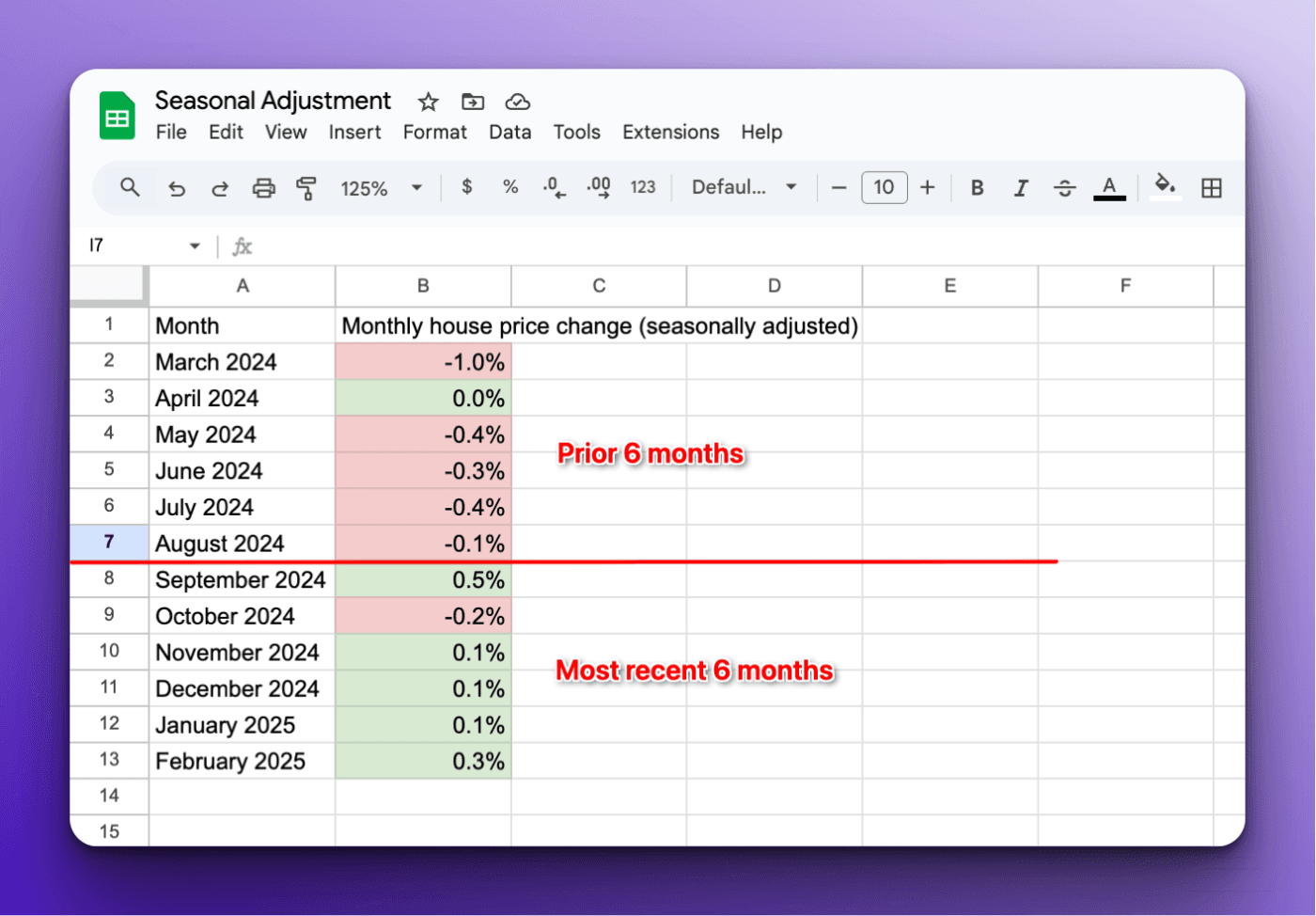Star the Seasonal Adjustment document
Viewport: 1316px width, 916px height.
tap(429, 102)
